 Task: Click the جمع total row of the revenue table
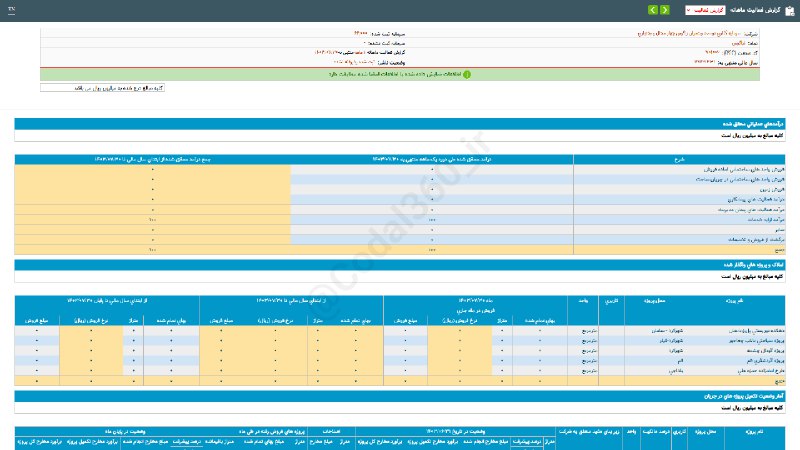click(x=399, y=249)
